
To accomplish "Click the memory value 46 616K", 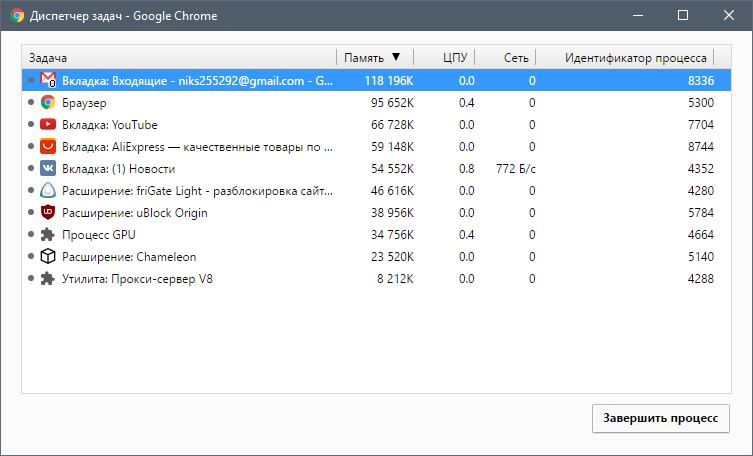I will tap(392, 191).
